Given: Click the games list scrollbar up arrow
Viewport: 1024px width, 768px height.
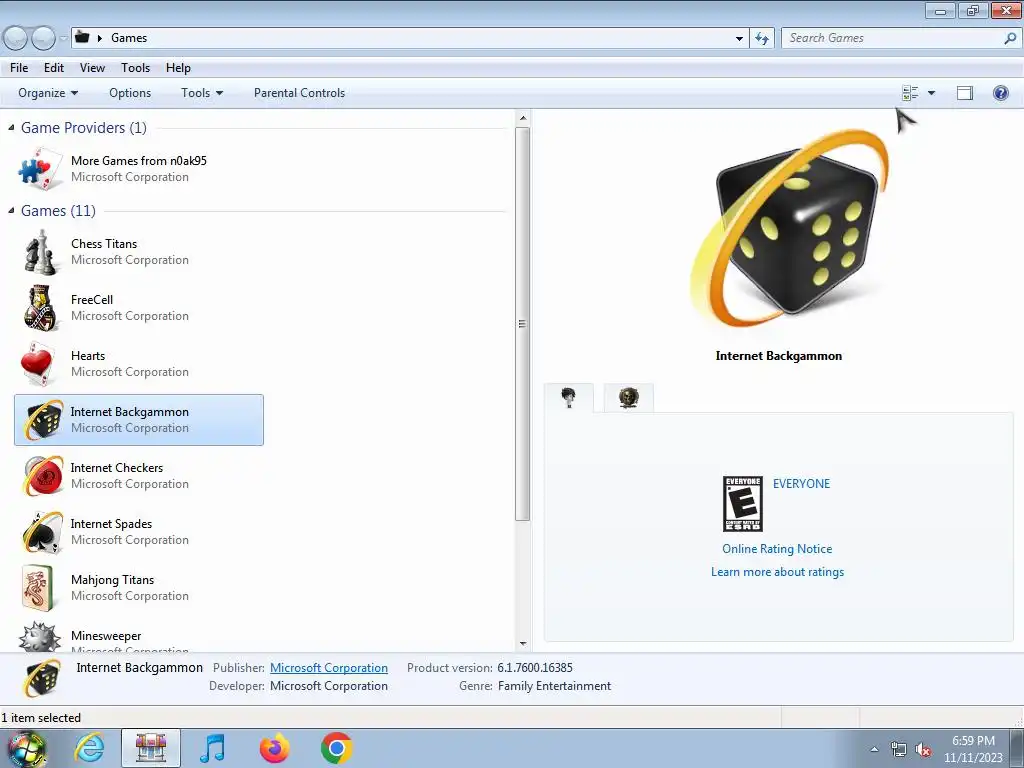Looking at the screenshot, I should click(x=522, y=119).
